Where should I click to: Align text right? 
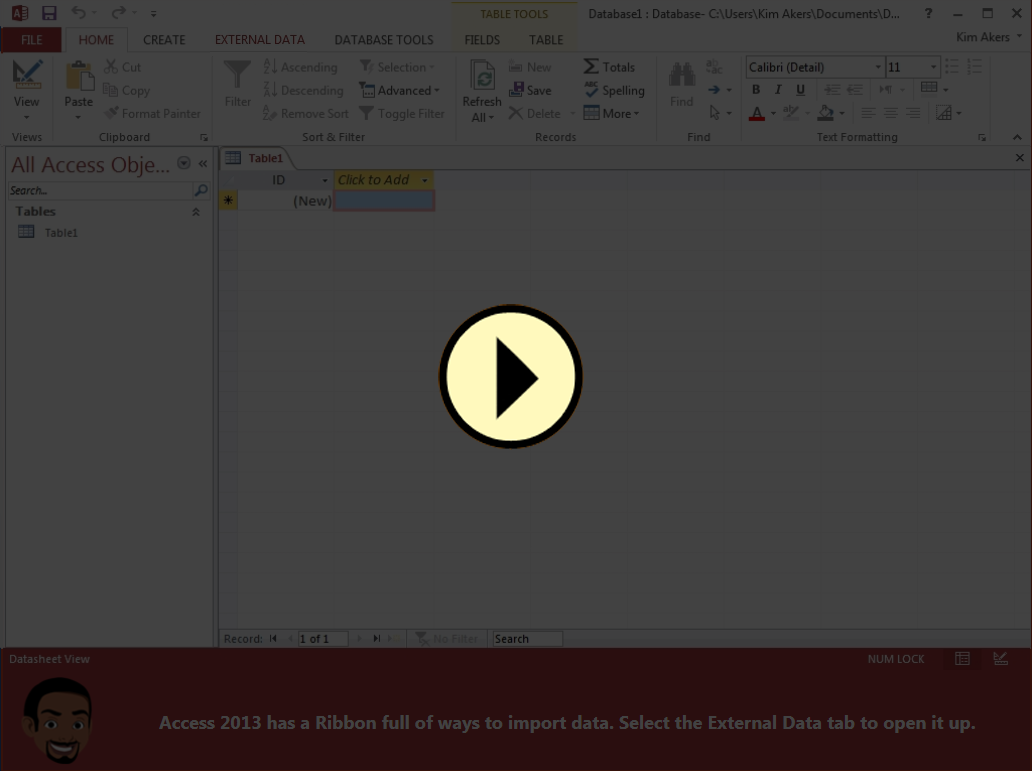point(913,113)
